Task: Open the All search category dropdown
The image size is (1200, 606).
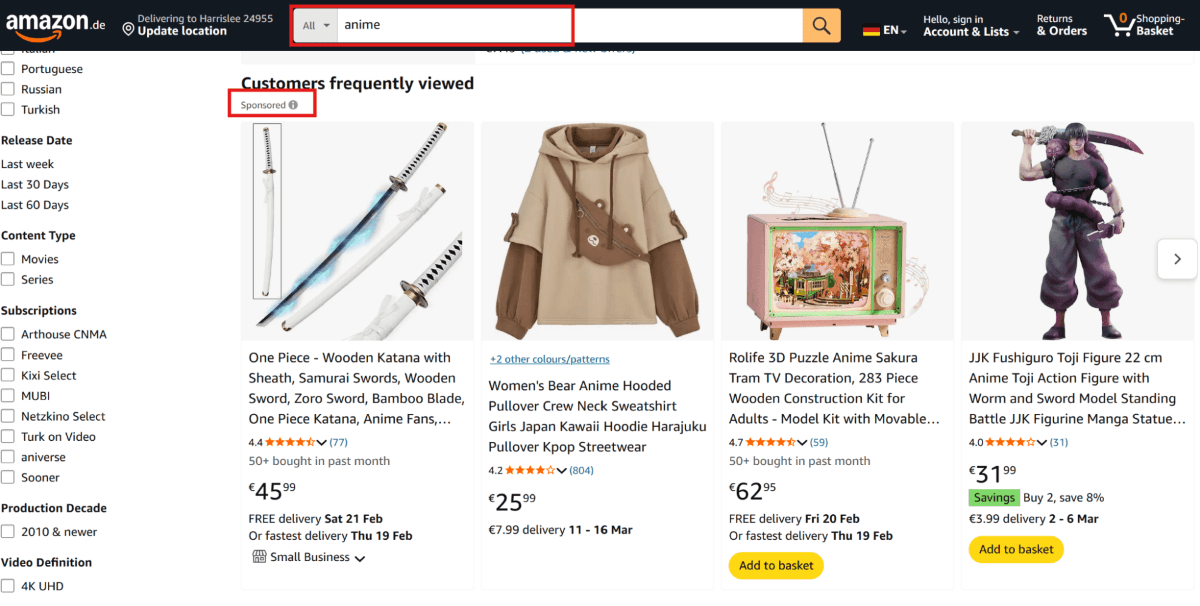Action: click(316, 25)
